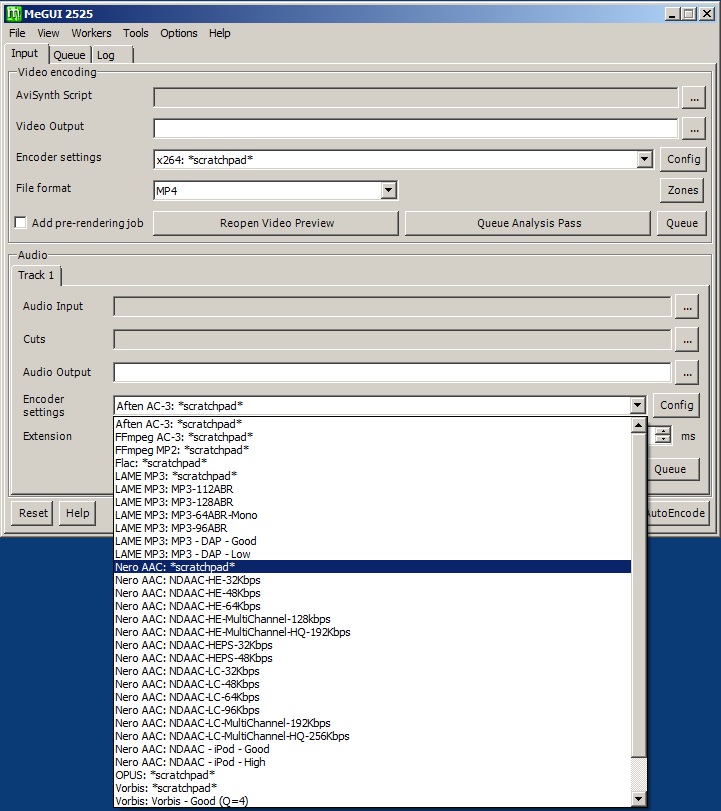Select FFmpeg AC-3: *scratchpad* option
The width and height of the screenshot is (721, 811).
pyautogui.click(x=372, y=437)
